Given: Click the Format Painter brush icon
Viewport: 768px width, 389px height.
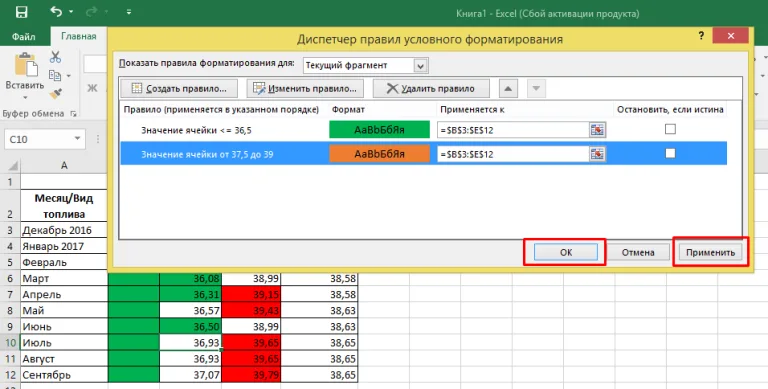Looking at the screenshot, I should click(55, 93).
